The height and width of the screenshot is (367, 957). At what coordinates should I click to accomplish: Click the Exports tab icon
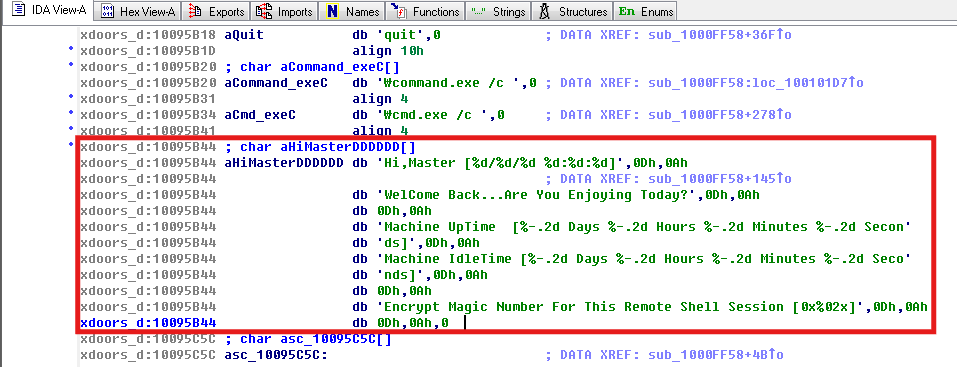[196, 11]
